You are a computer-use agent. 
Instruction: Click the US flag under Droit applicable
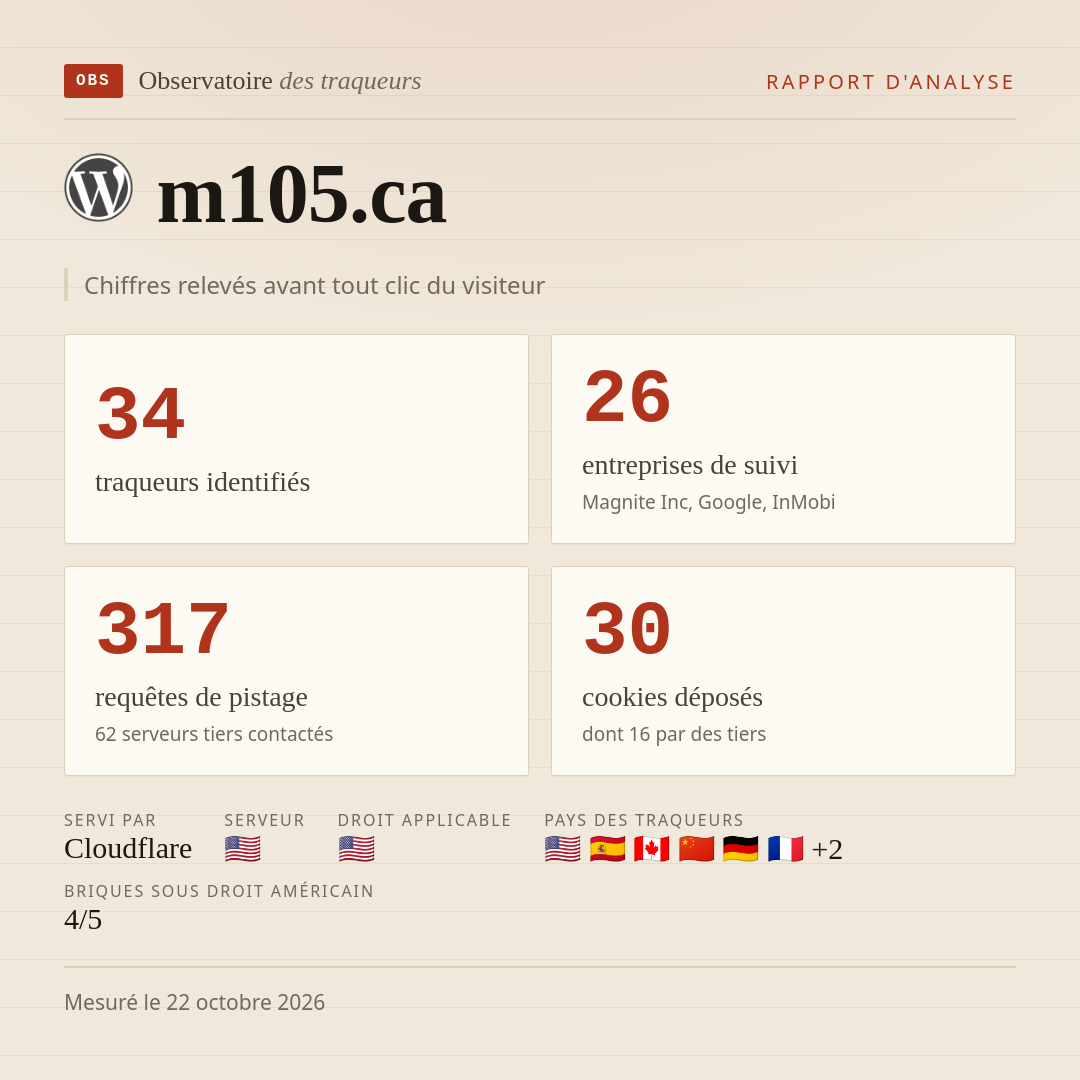coord(356,849)
